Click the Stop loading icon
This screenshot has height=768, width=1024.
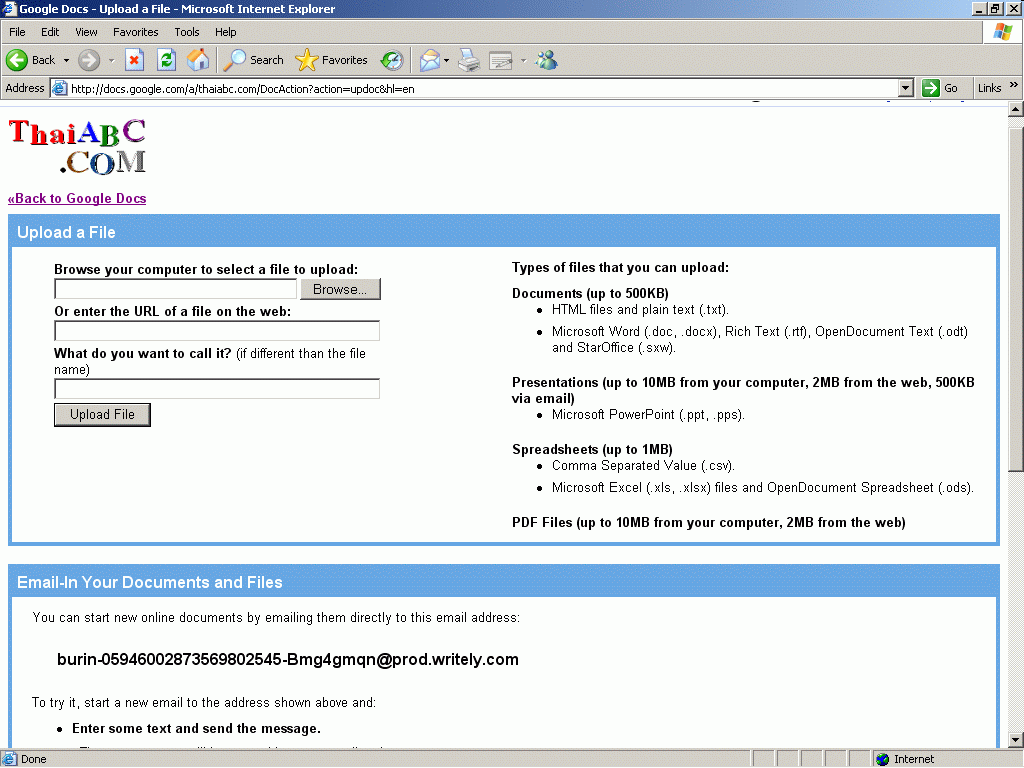[x=134, y=60]
